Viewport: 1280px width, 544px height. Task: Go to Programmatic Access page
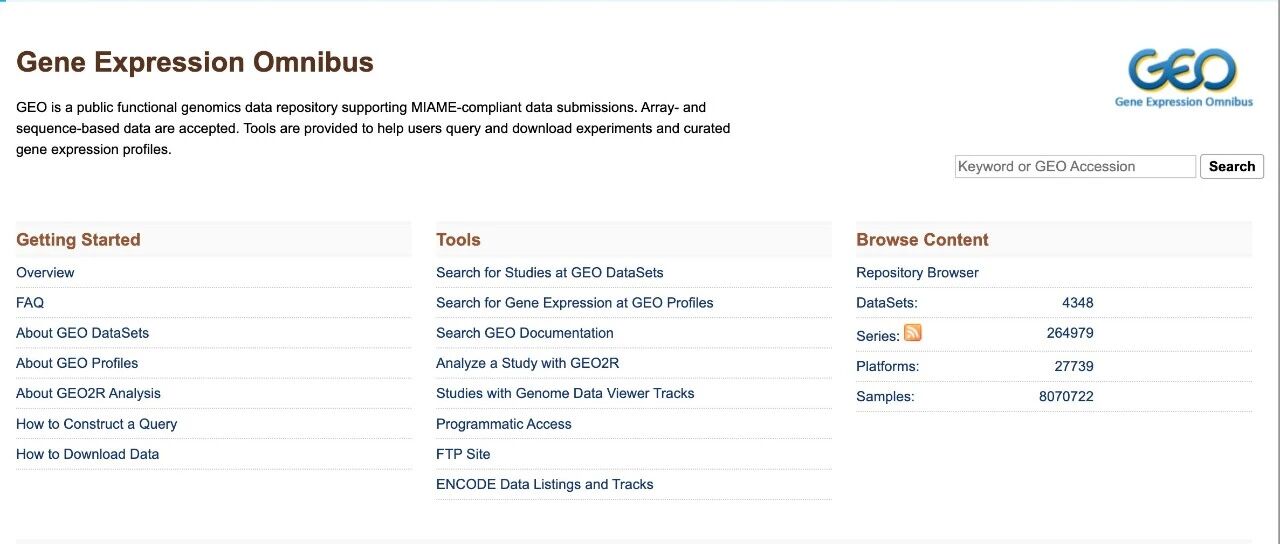click(503, 424)
